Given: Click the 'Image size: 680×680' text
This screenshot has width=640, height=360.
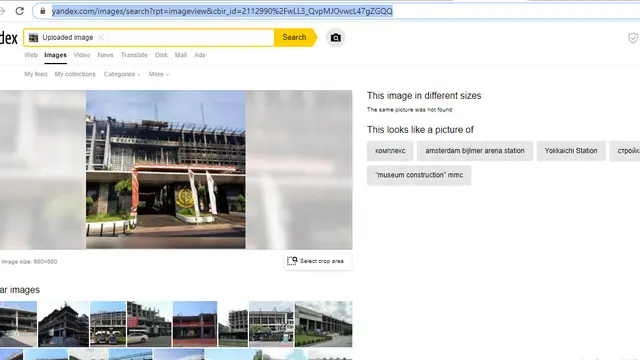Looking at the screenshot, I should (x=29, y=262).
